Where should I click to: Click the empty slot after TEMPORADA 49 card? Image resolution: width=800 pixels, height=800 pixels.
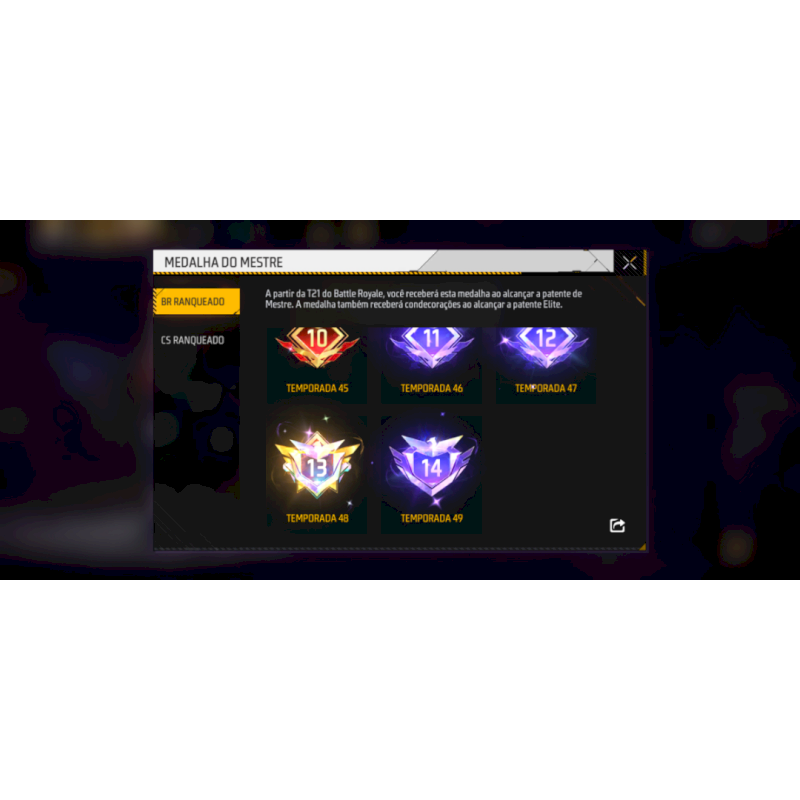[x=545, y=475]
